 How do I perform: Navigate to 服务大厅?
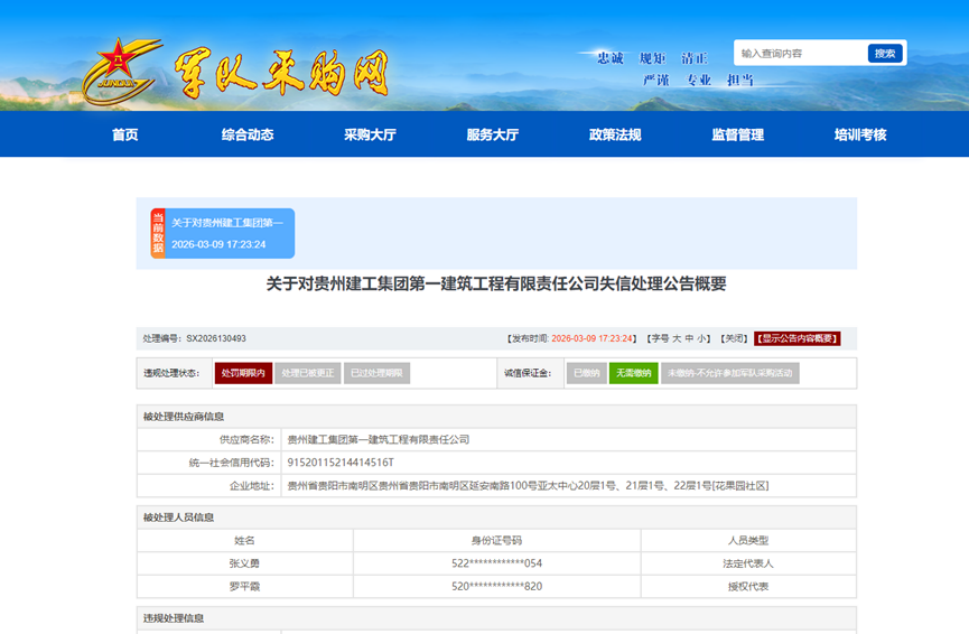click(x=492, y=135)
